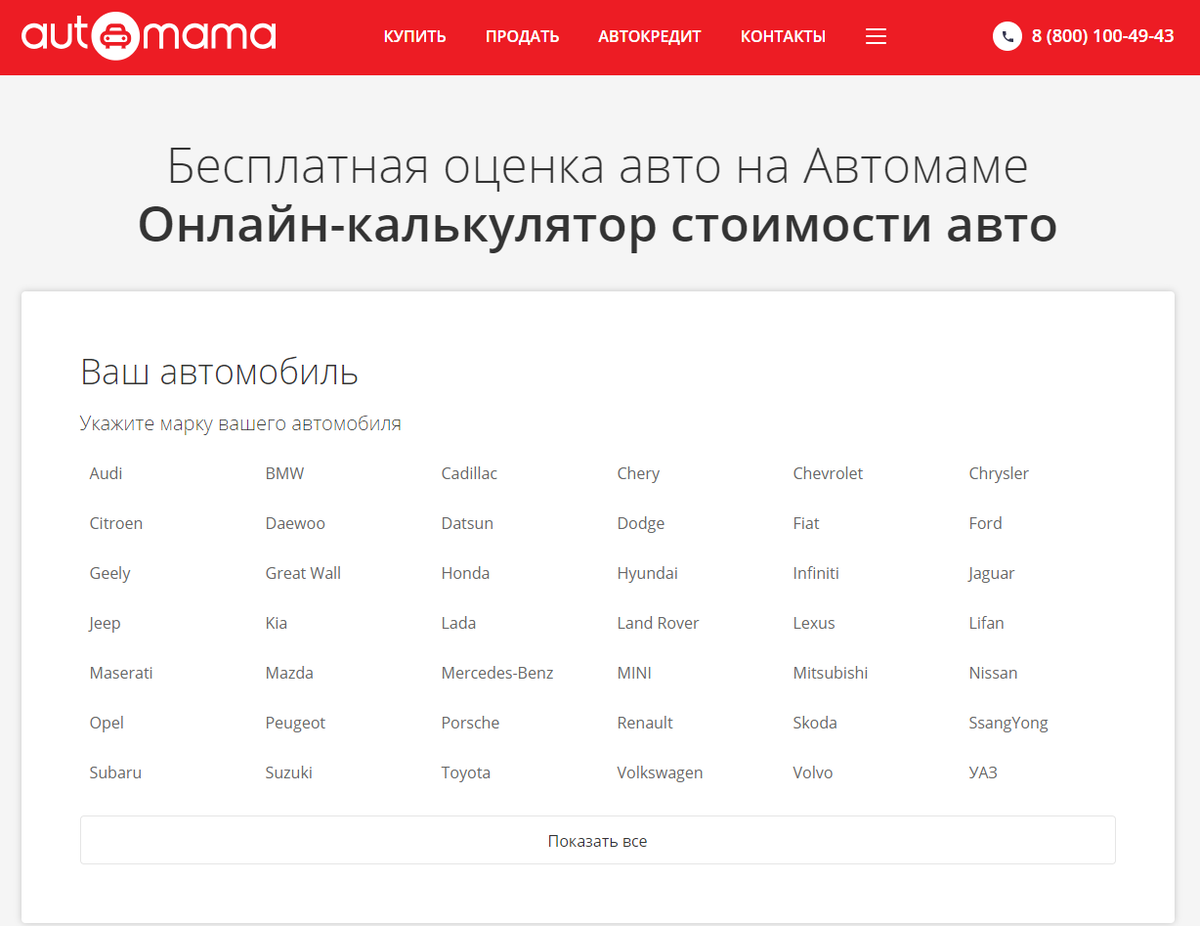Image resolution: width=1200 pixels, height=926 pixels.
Task: Select the Infiniti brand
Action: [x=816, y=573]
